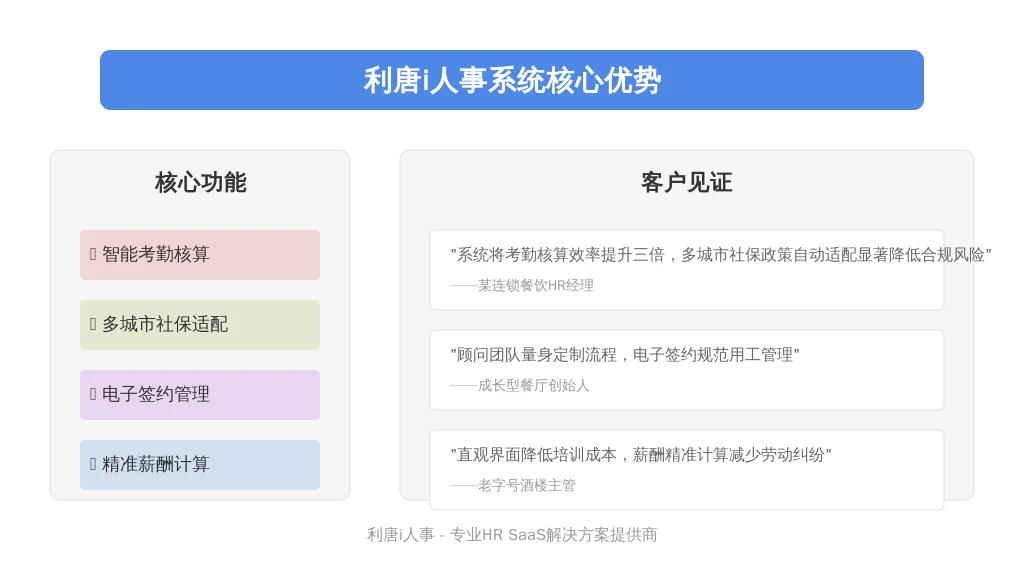Click the title banner 利唐i人事系统核心优势

point(512,80)
